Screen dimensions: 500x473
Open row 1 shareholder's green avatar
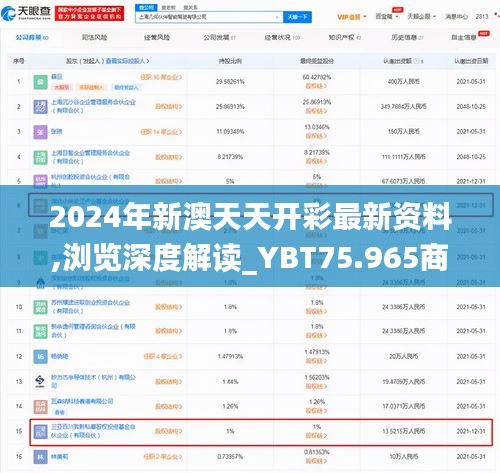click(40, 82)
